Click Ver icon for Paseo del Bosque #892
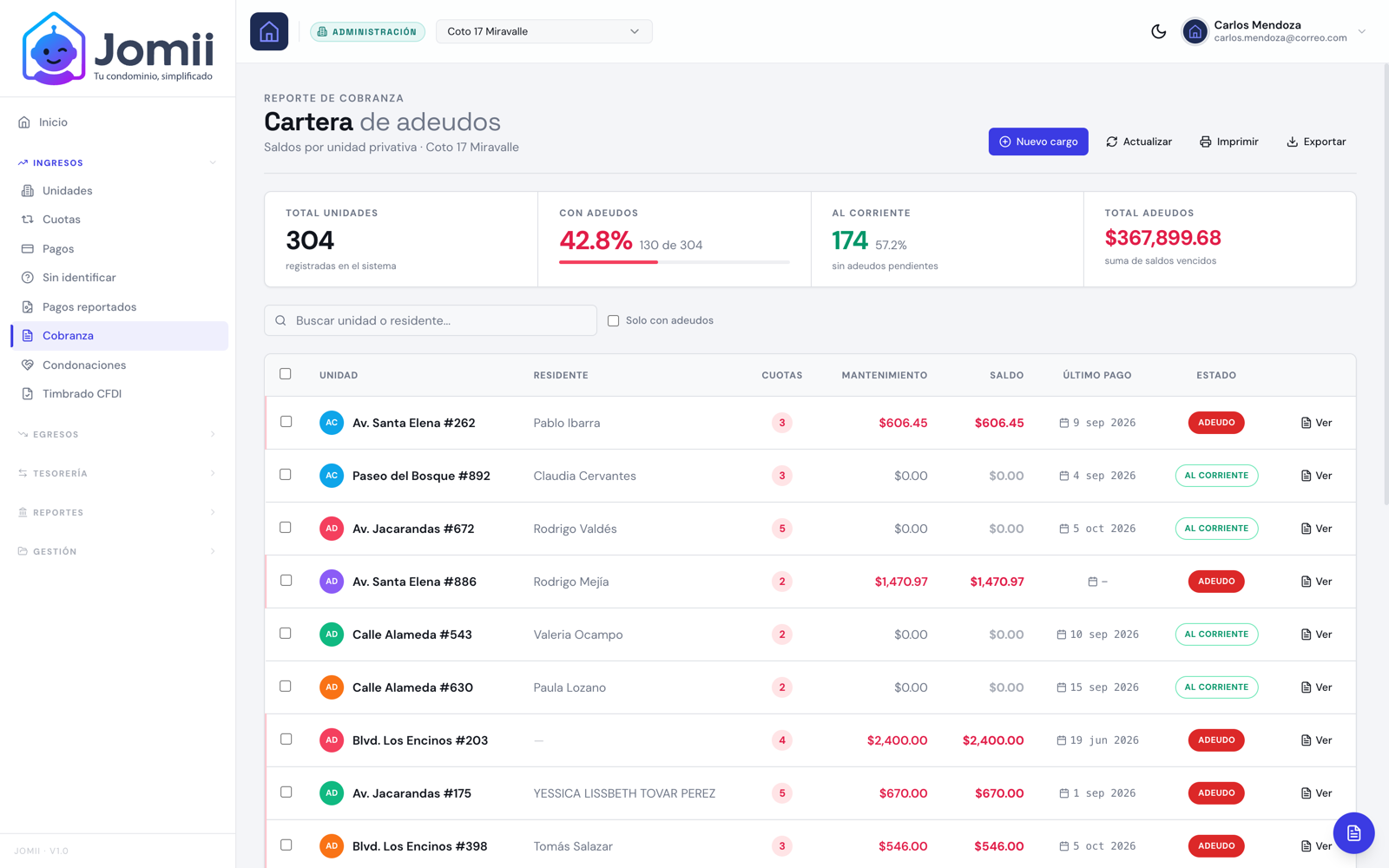The width and height of the screenshot is (1389, 868). [x=1306, y=476]
